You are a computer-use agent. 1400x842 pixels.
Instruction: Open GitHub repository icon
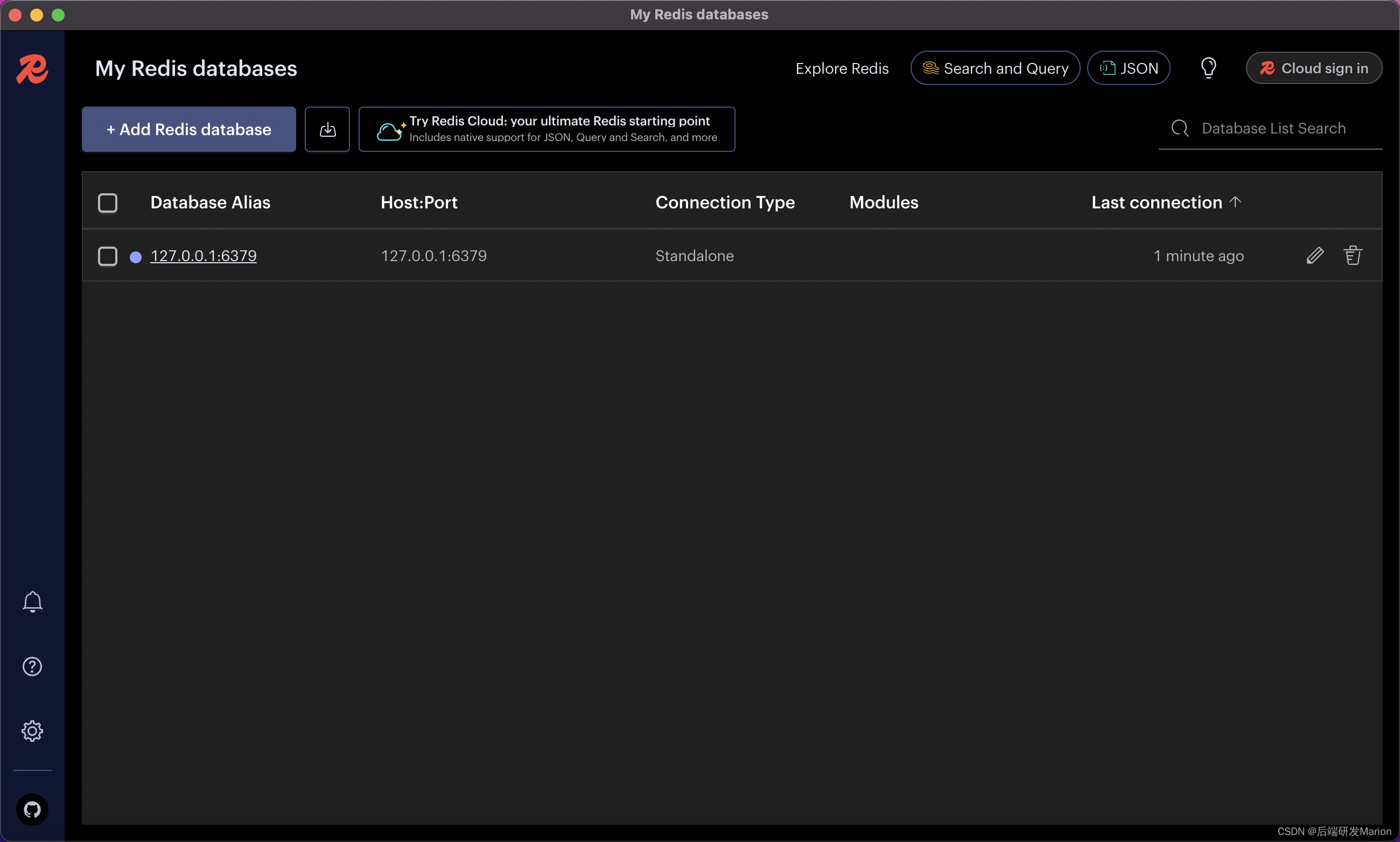pyautogui.click(x=32, y=809)
